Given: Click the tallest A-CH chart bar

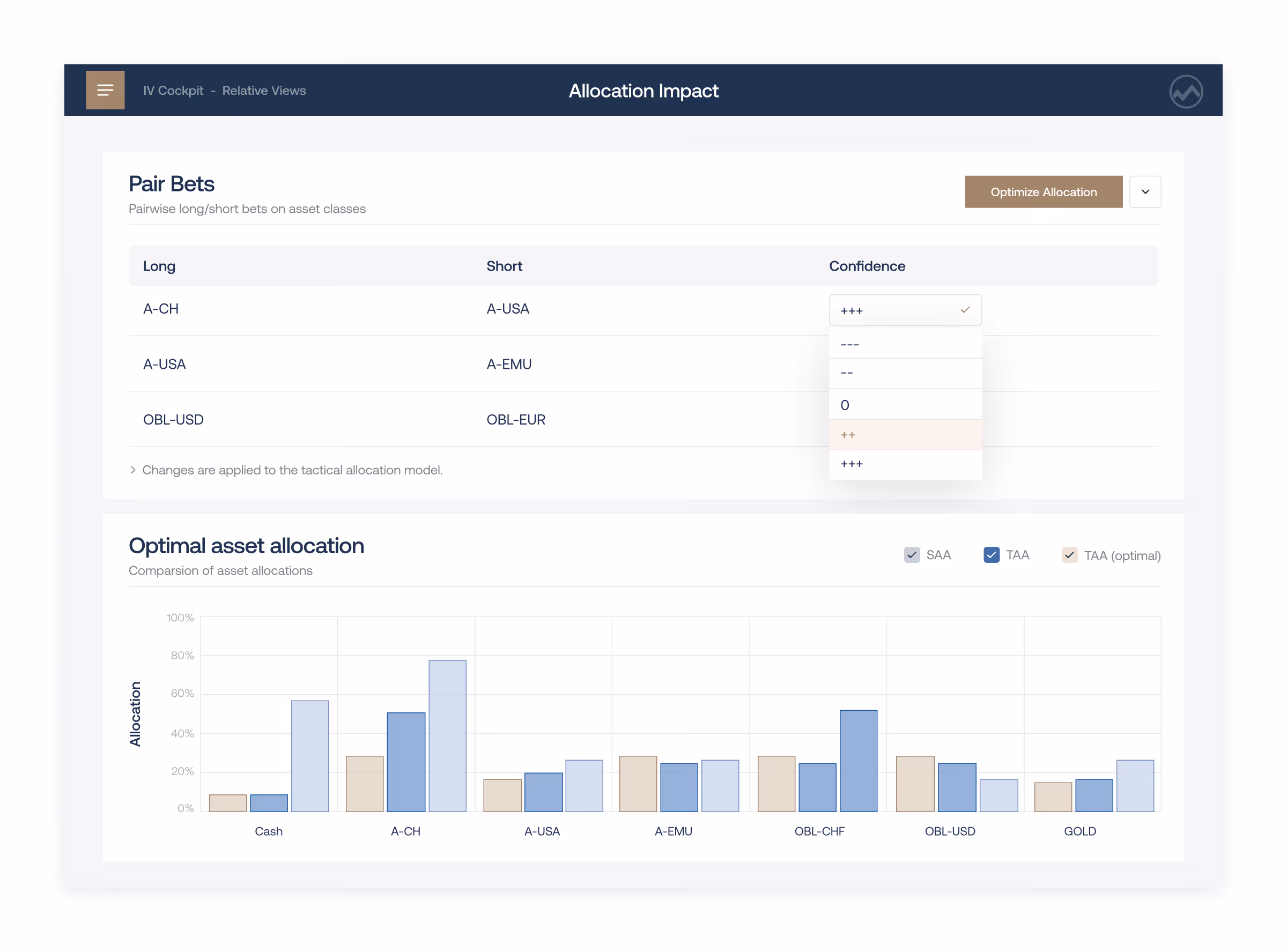Looking at the screenshot, I should coord(447,736).
